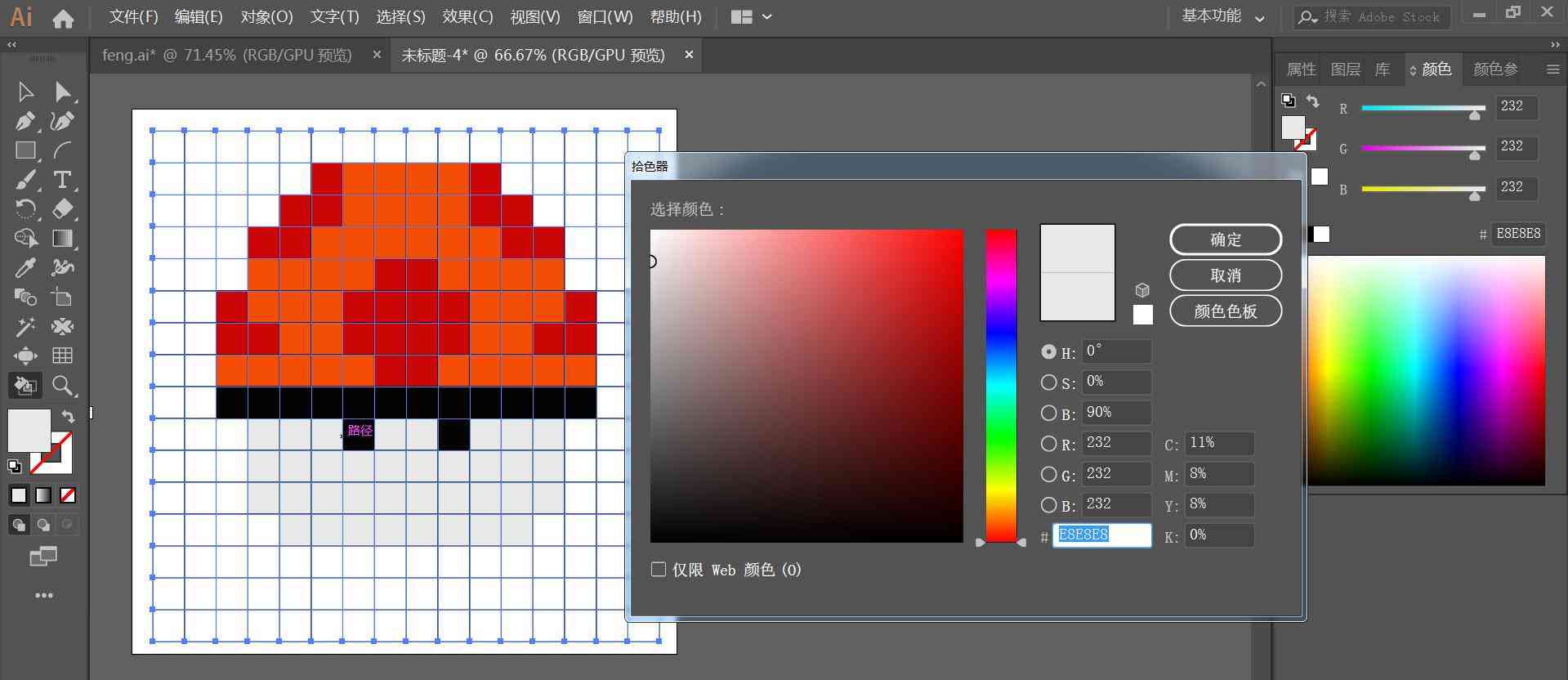This screenshot has height=680, width=1568.
Task: Confirm color with the 确定 button
Action: pos(1226,239)
